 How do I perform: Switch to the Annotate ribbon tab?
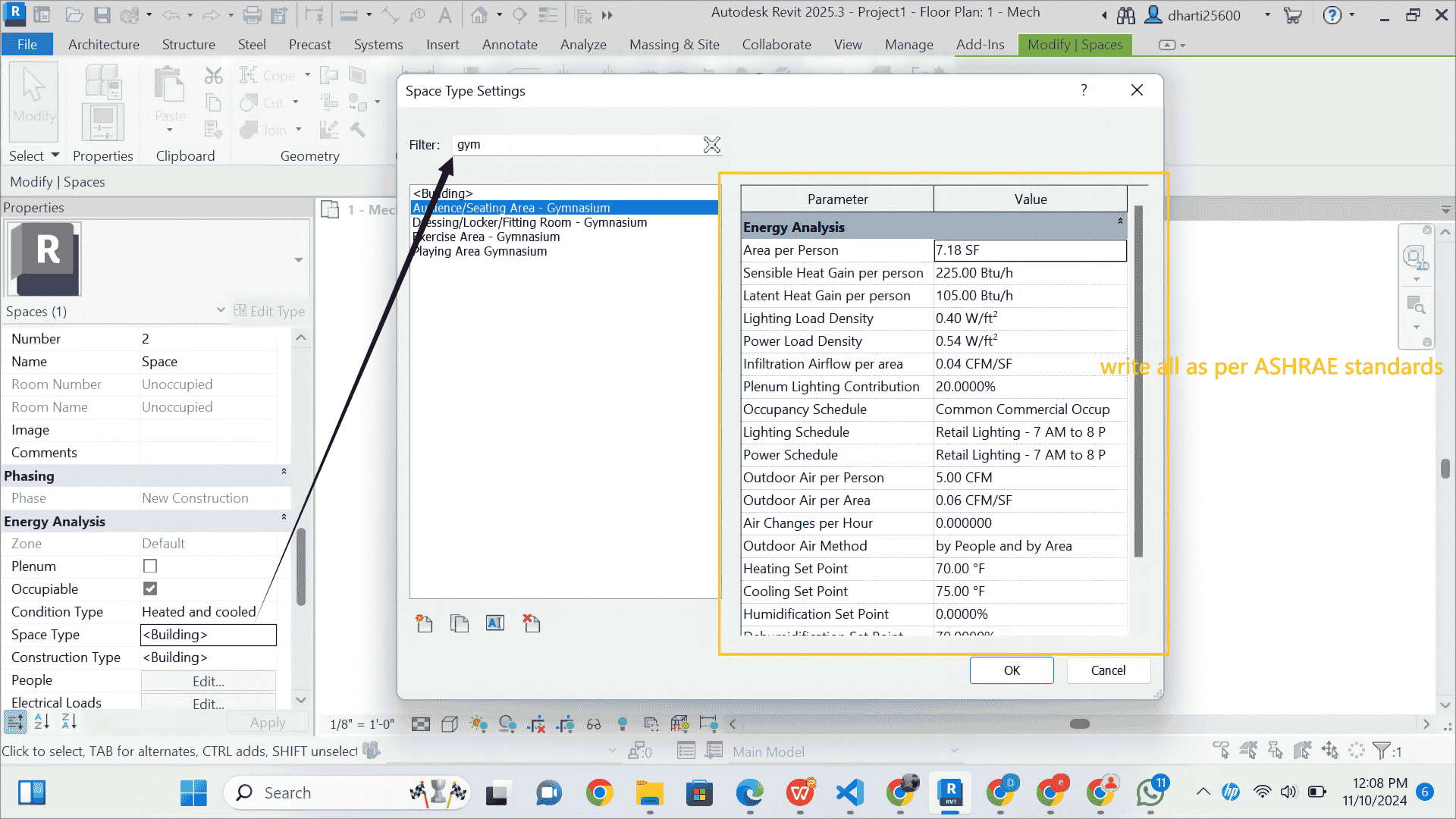[x=510, y=45]
